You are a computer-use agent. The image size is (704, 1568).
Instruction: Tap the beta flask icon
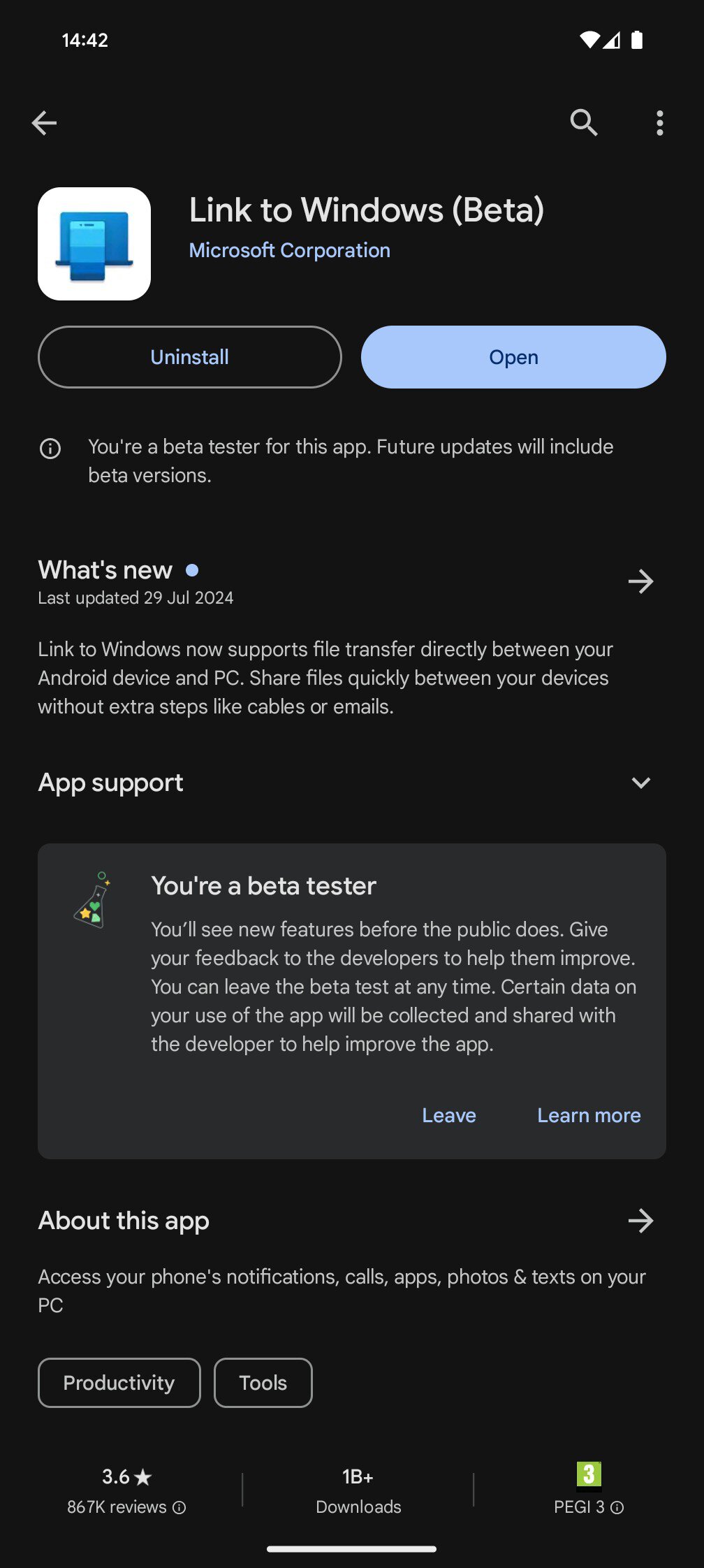[x=93, y=900]
